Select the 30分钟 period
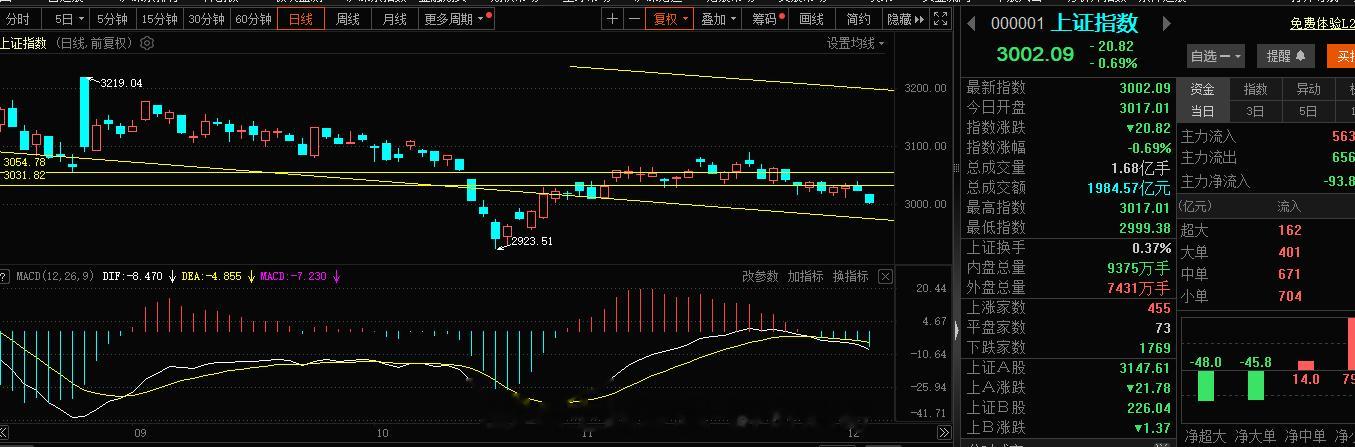 207,19
